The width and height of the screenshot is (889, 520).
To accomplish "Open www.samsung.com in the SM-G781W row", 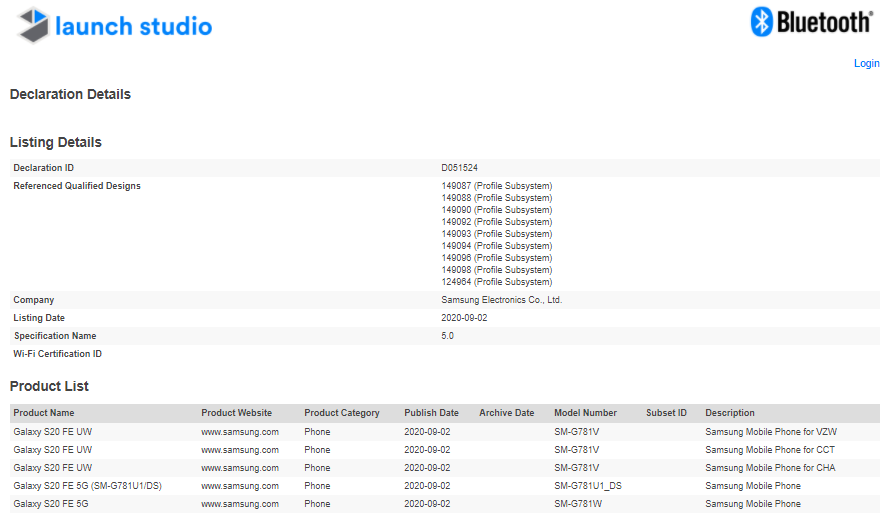I will click(x=240, y=504).
